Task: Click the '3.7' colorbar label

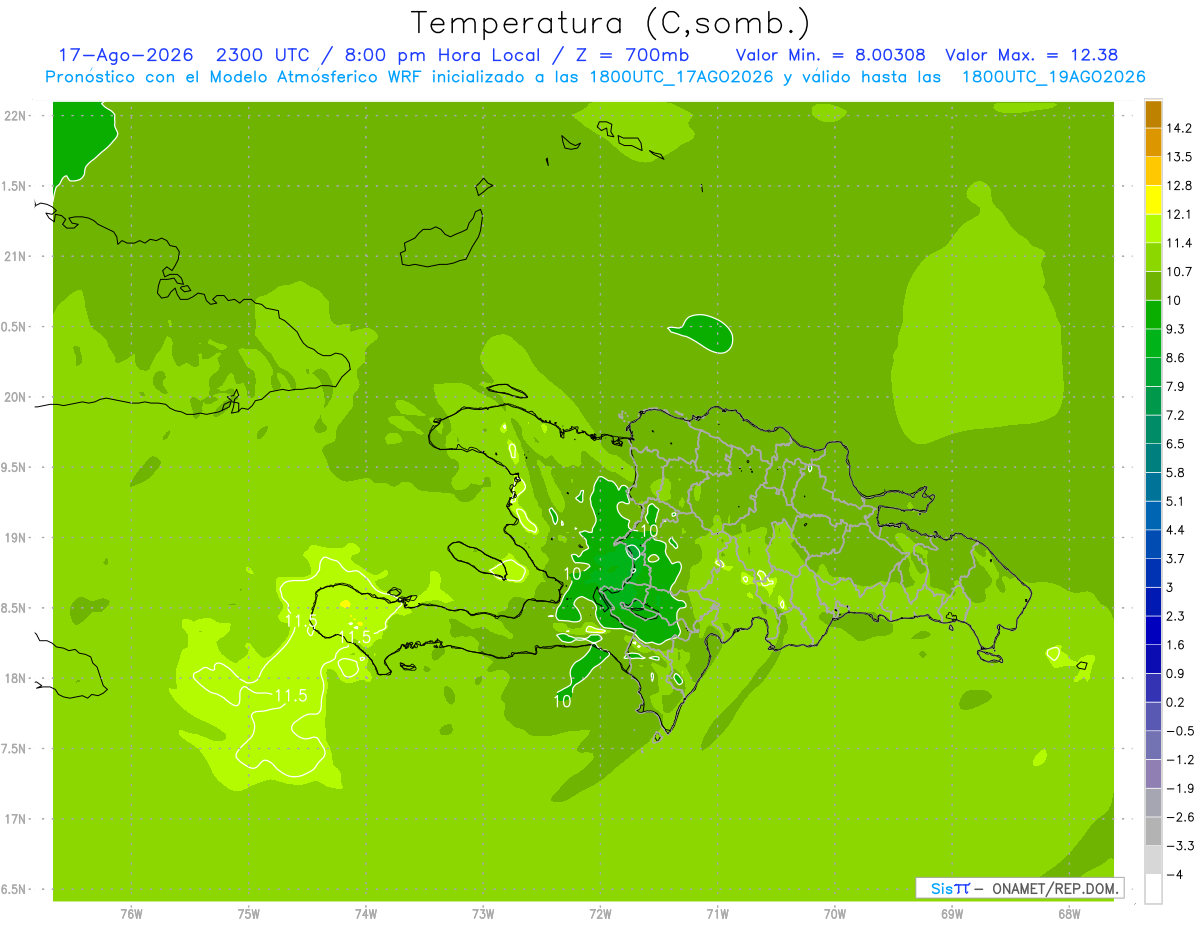Action: pos(1175,559)
